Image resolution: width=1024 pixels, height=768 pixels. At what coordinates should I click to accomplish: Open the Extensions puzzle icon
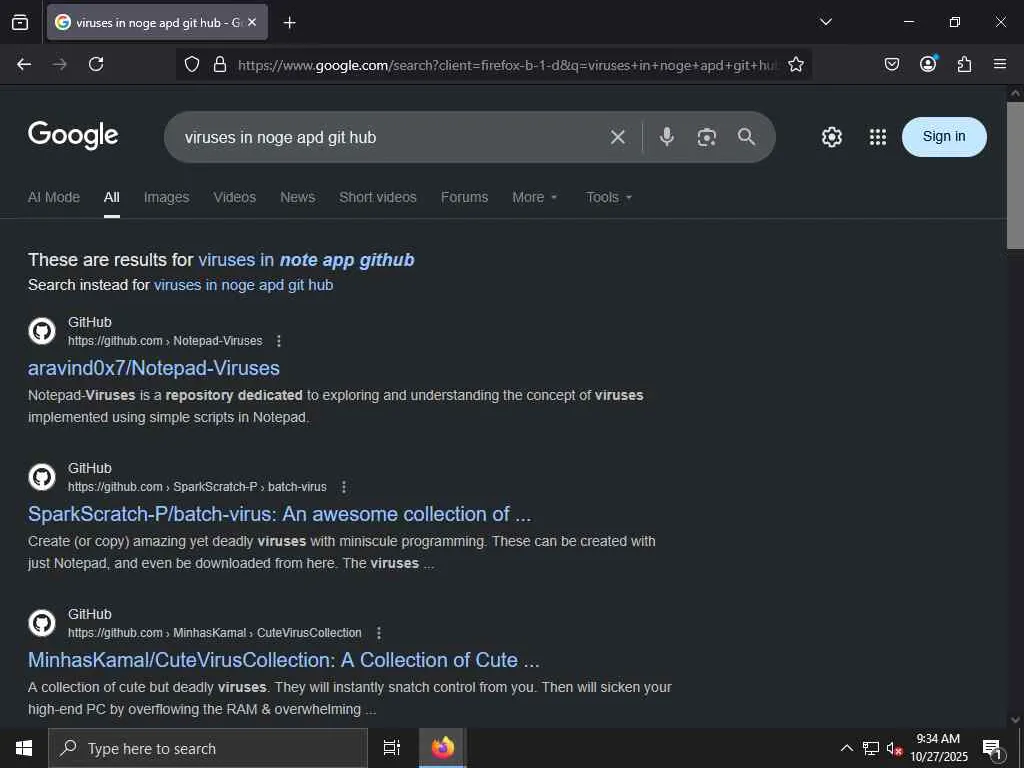[x=964, y=64]
